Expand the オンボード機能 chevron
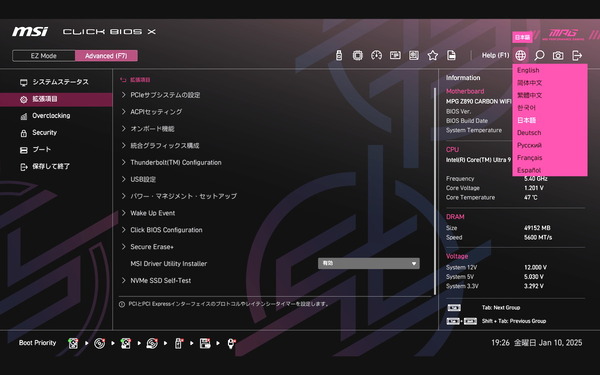This screenshot has width=600, height=375. click(124, 128)
